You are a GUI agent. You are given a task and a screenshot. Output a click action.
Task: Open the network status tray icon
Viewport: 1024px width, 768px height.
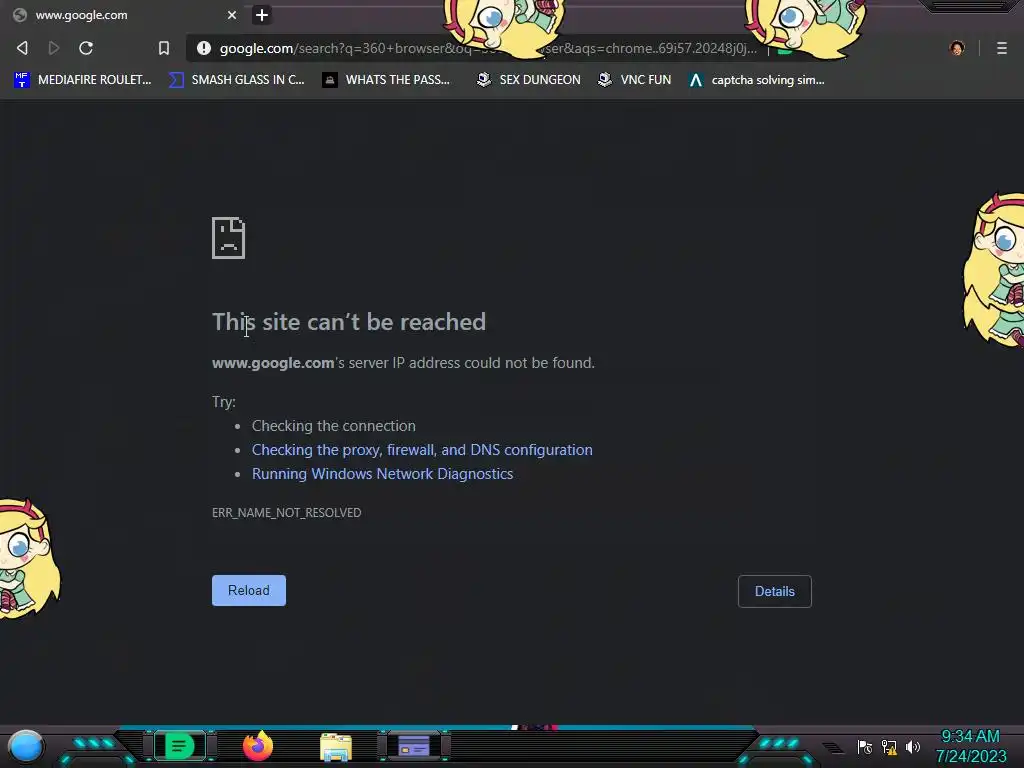click(889, 747)
